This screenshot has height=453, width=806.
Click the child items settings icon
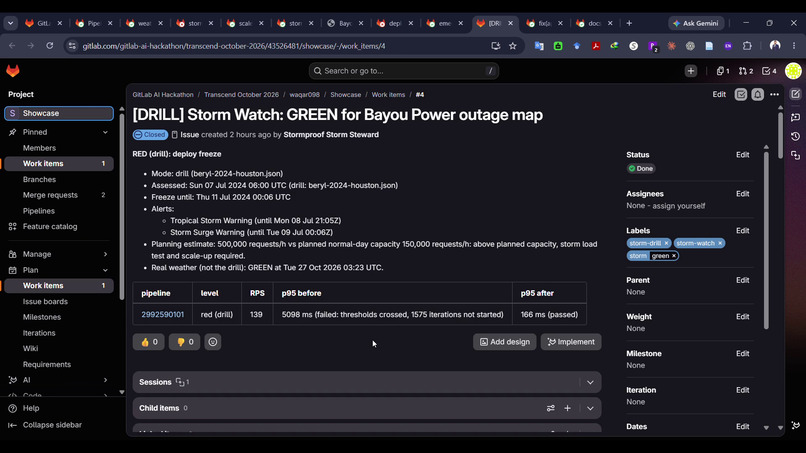pos(551,408)
